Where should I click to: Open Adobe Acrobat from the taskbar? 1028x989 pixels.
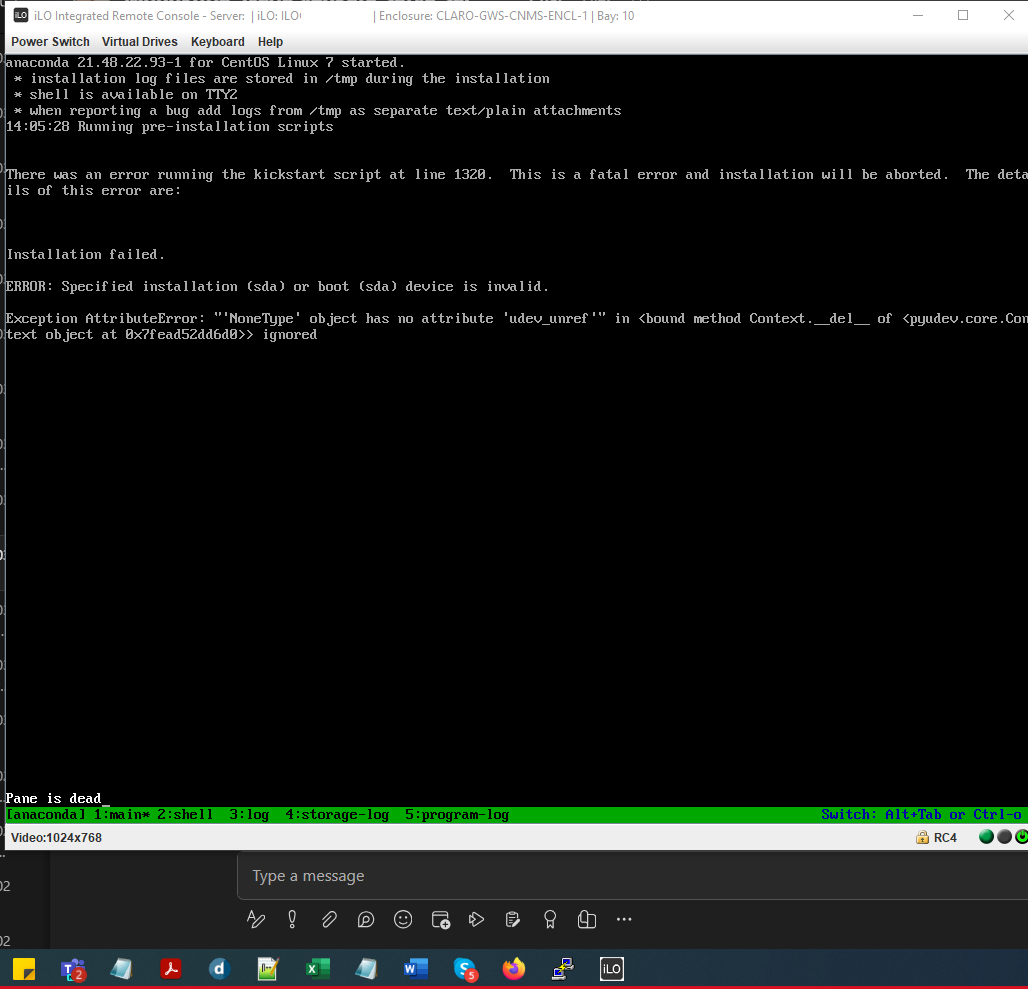pos(170,969)
